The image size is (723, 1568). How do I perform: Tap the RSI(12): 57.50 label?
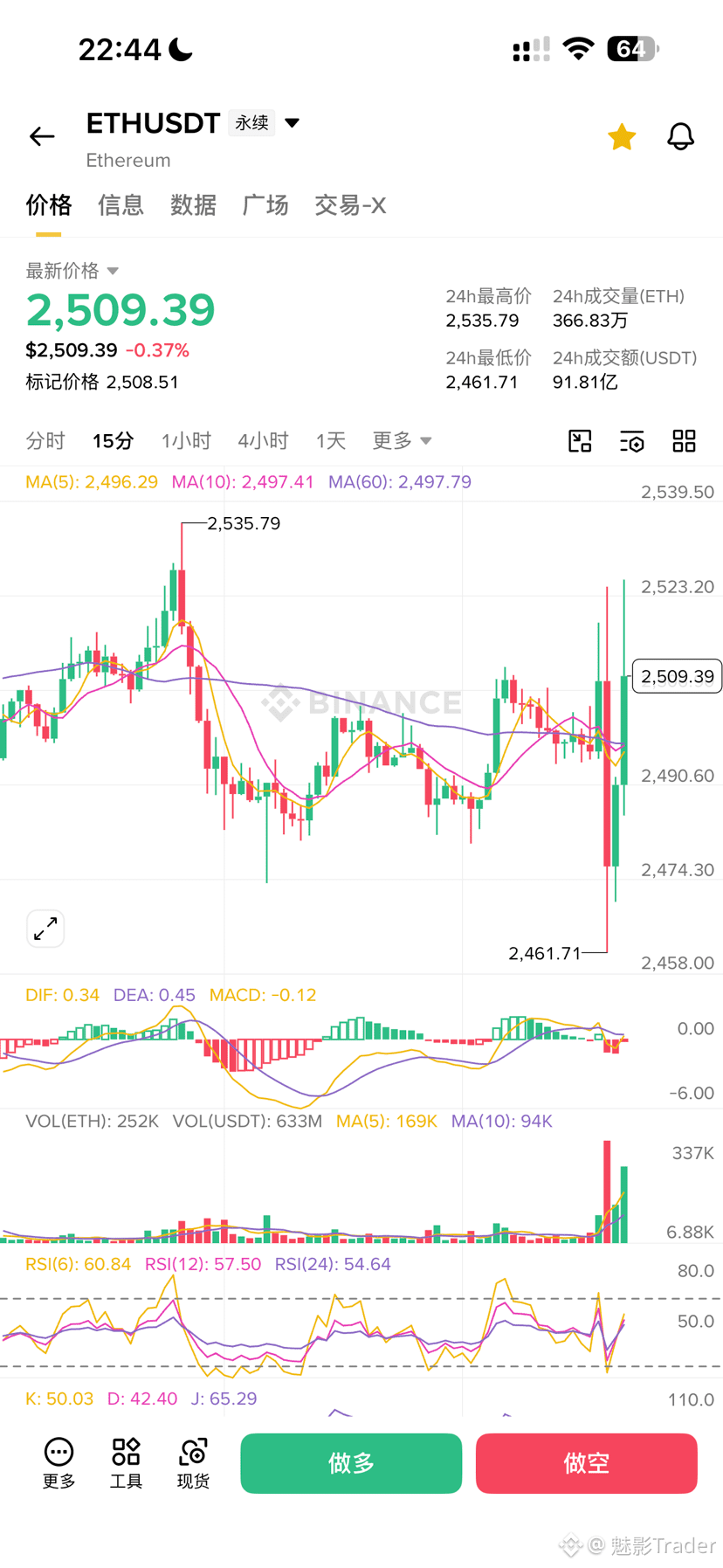203,1264
